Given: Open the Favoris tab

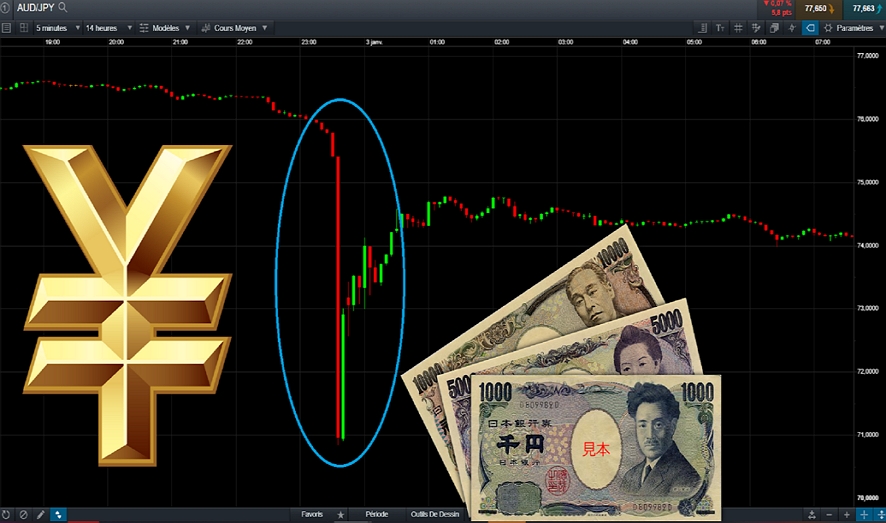Looking at the screenshot, I should [x=312, y=514].
